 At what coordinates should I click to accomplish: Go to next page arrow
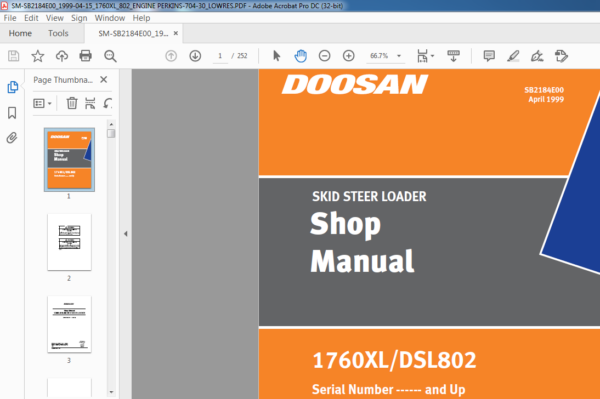[x=195, y=56]
